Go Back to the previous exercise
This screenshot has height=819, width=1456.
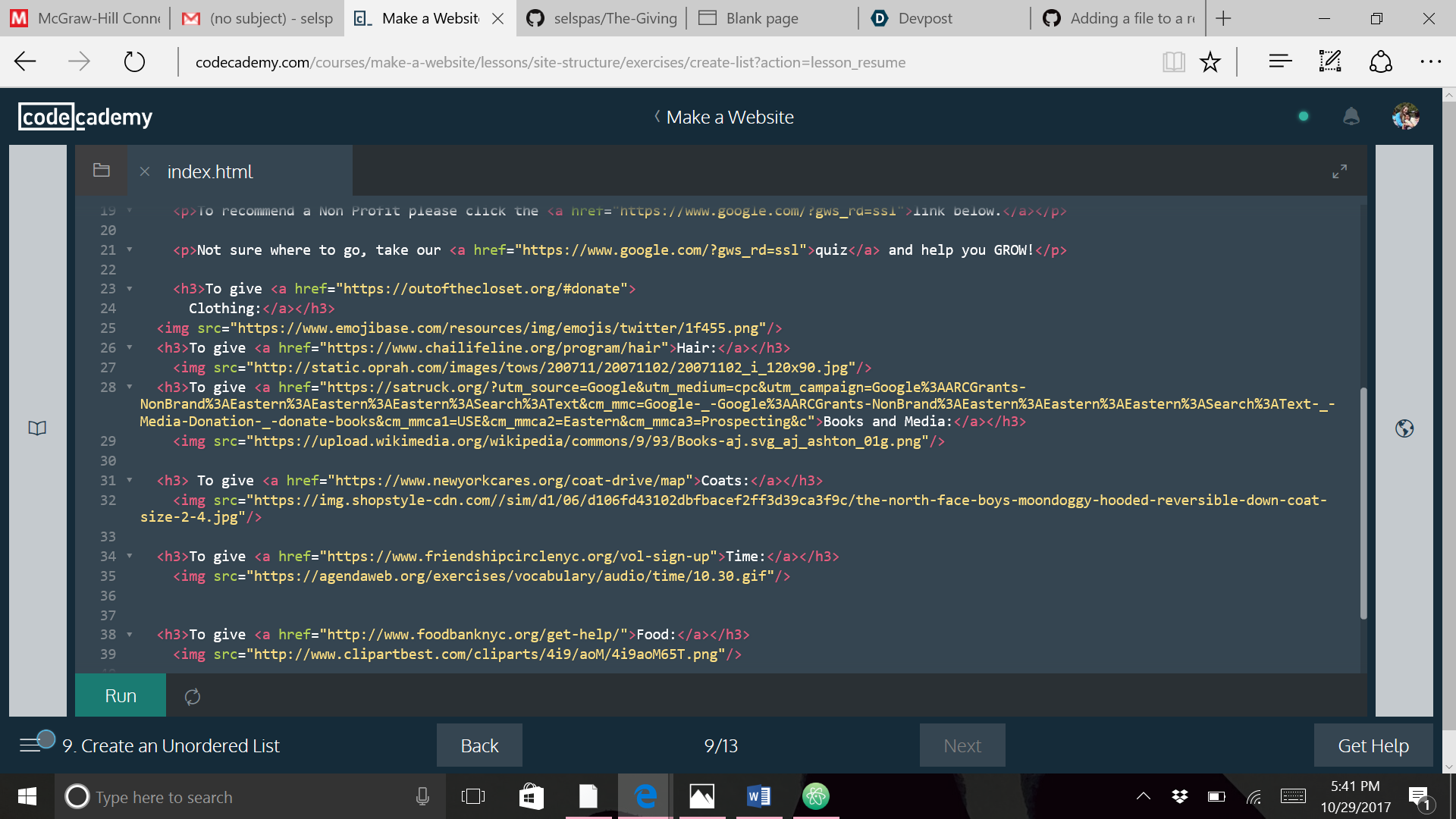click(x=479, y=745)
